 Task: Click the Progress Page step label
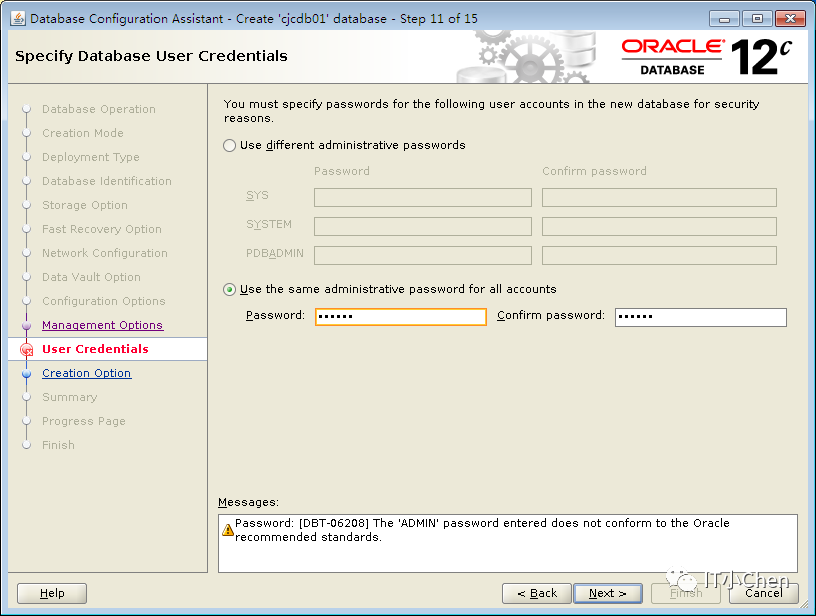(x=84, y=421)
